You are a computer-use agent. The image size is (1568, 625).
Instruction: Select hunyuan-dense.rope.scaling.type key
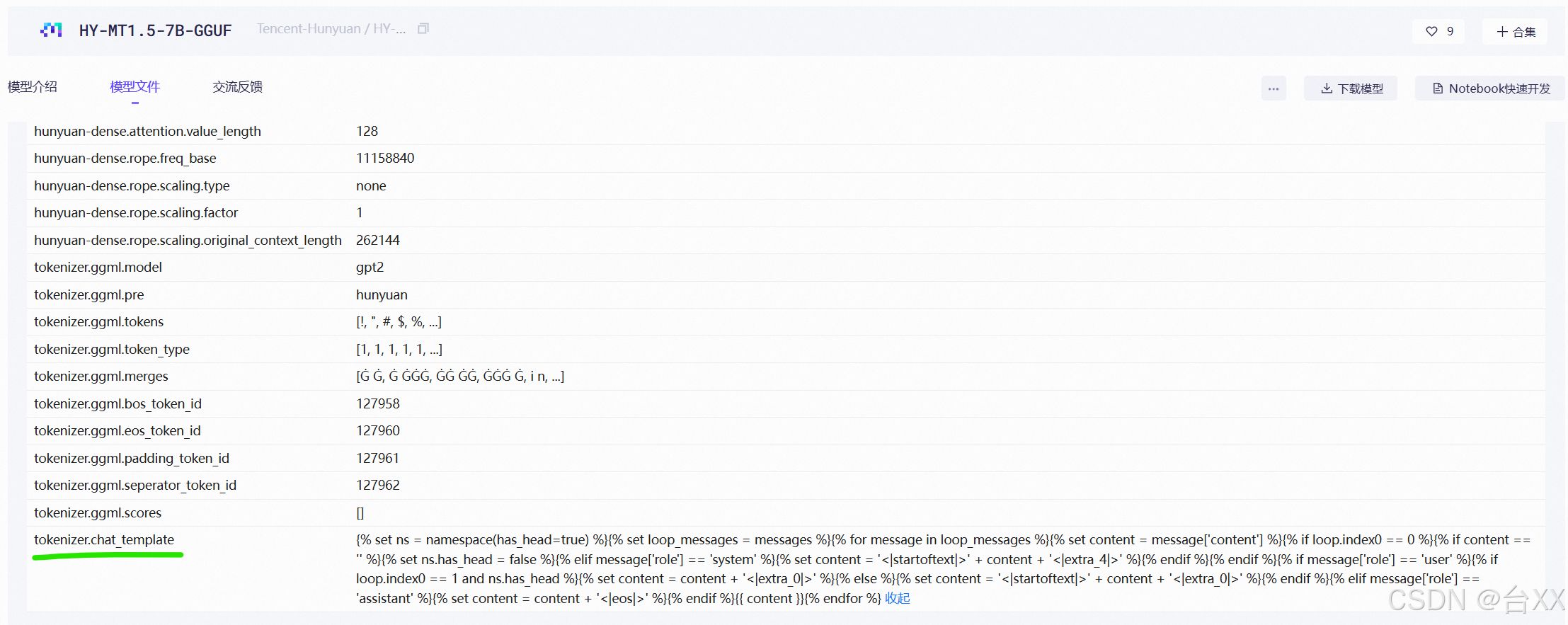[132, 185]
